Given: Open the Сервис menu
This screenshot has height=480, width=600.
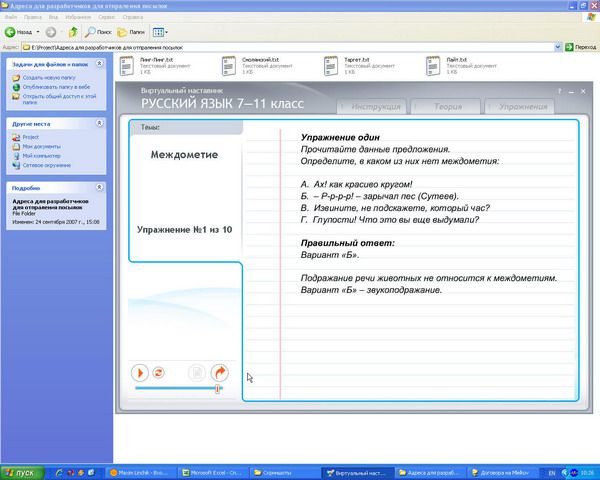Looking at the screenshot, I should coord(106,17).
